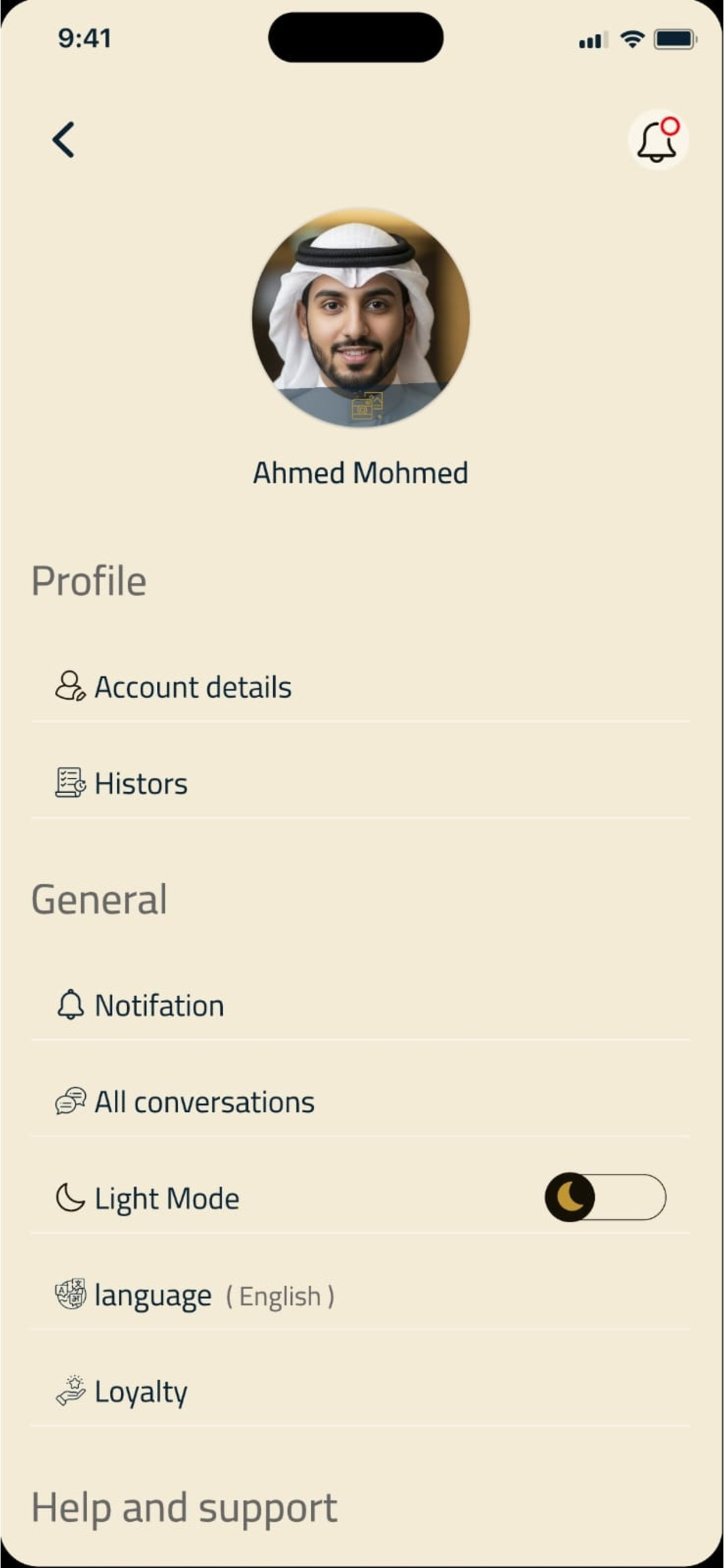Image resolution: width=724 pixels, height=1568 pixels.
Task: Open the notification bell at top right
Action: coord(658,139)
